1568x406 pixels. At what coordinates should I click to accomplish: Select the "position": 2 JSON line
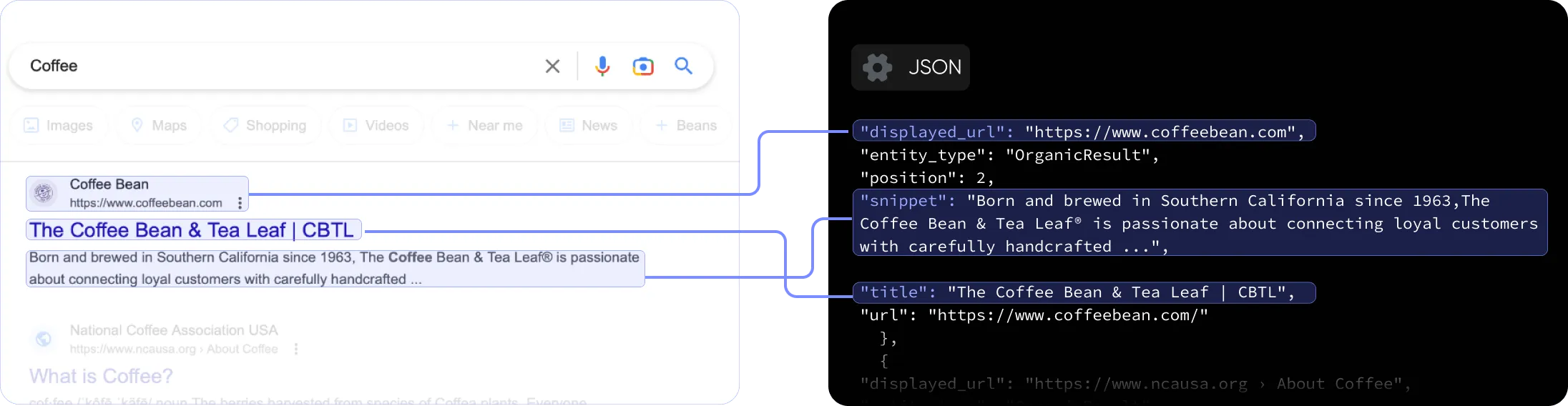click(x=927, y=178)
